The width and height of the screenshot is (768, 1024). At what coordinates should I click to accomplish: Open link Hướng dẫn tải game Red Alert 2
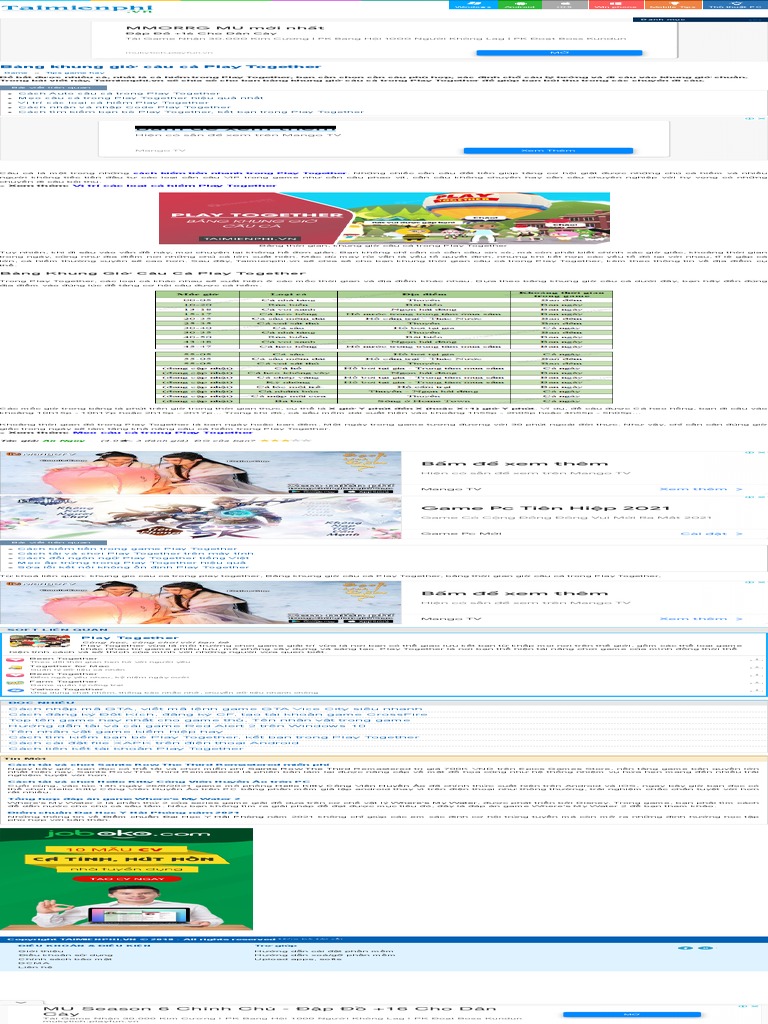tap(187, 726)
